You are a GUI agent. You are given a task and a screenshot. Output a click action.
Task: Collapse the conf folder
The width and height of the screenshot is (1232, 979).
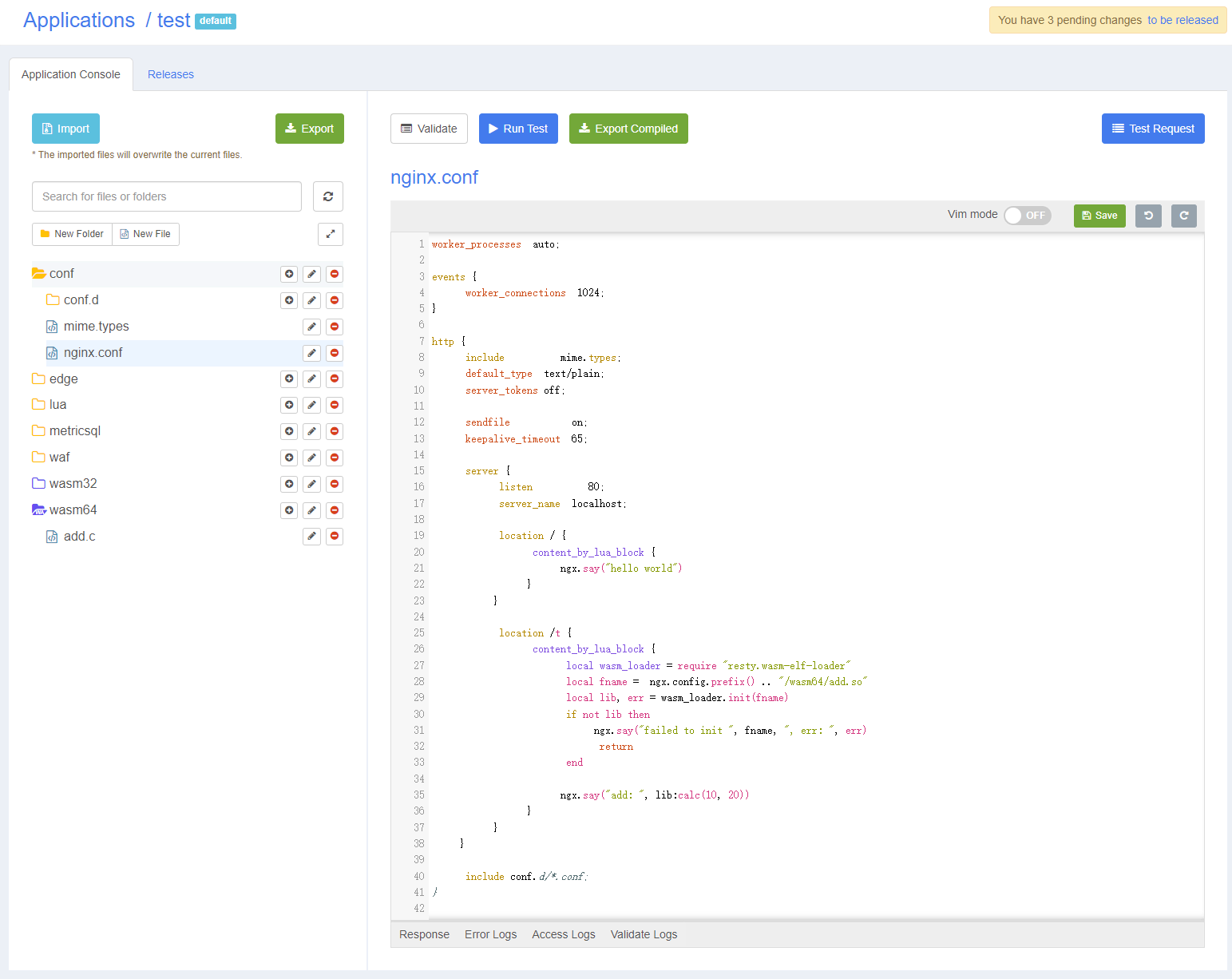click(x=38, y=274)
